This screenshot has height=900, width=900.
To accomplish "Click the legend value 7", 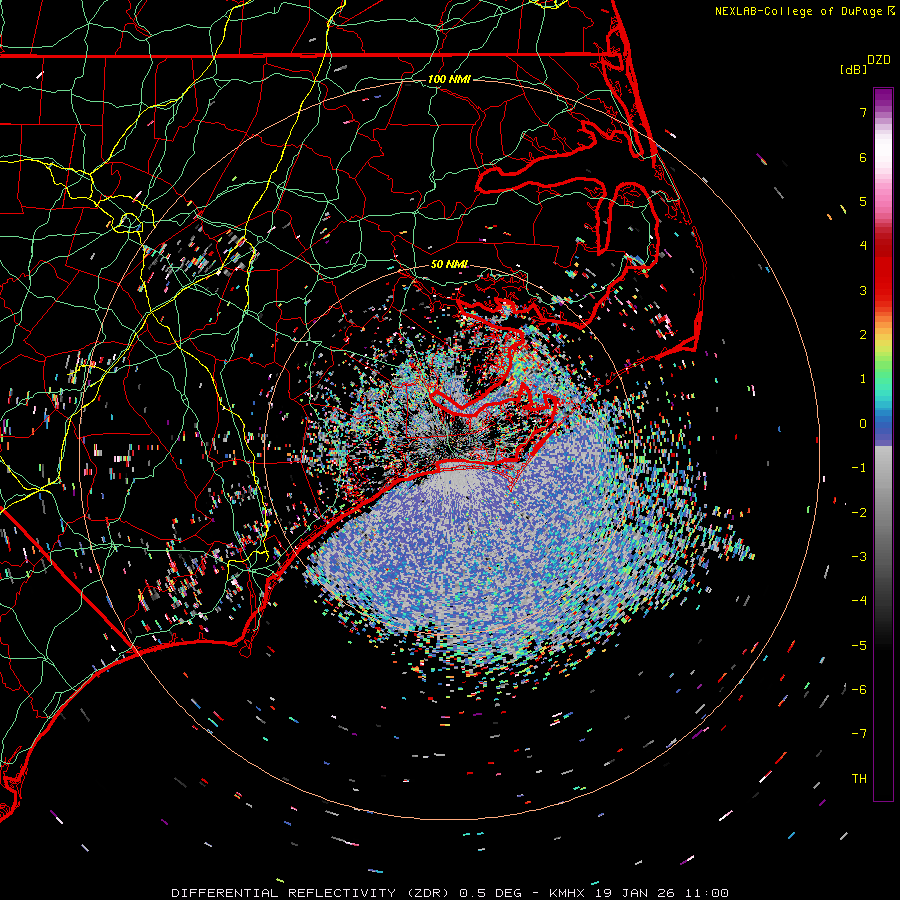I will 863,112.
